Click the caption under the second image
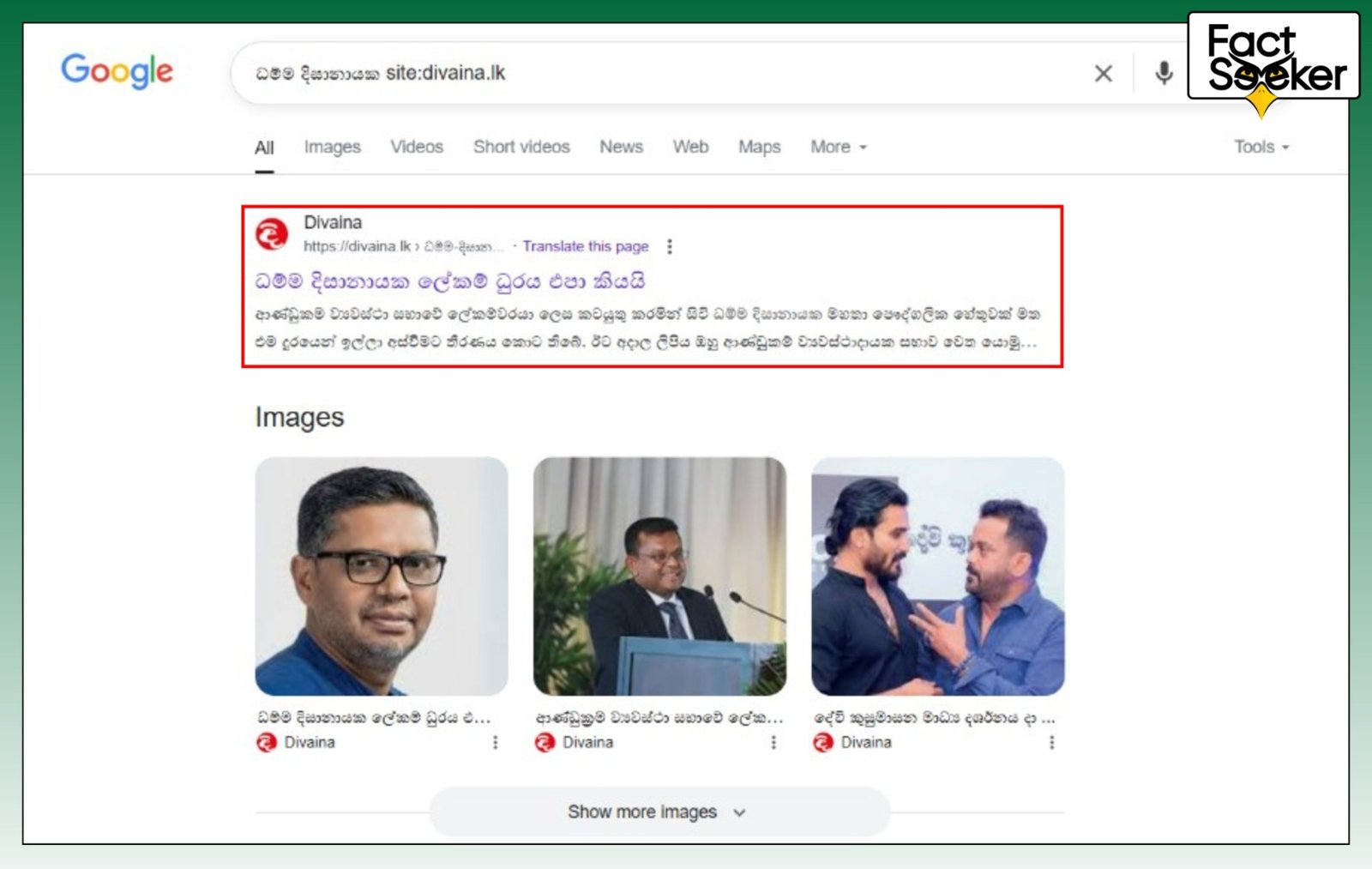This screenshot has width=1372, height=869. tap(659, 717)
